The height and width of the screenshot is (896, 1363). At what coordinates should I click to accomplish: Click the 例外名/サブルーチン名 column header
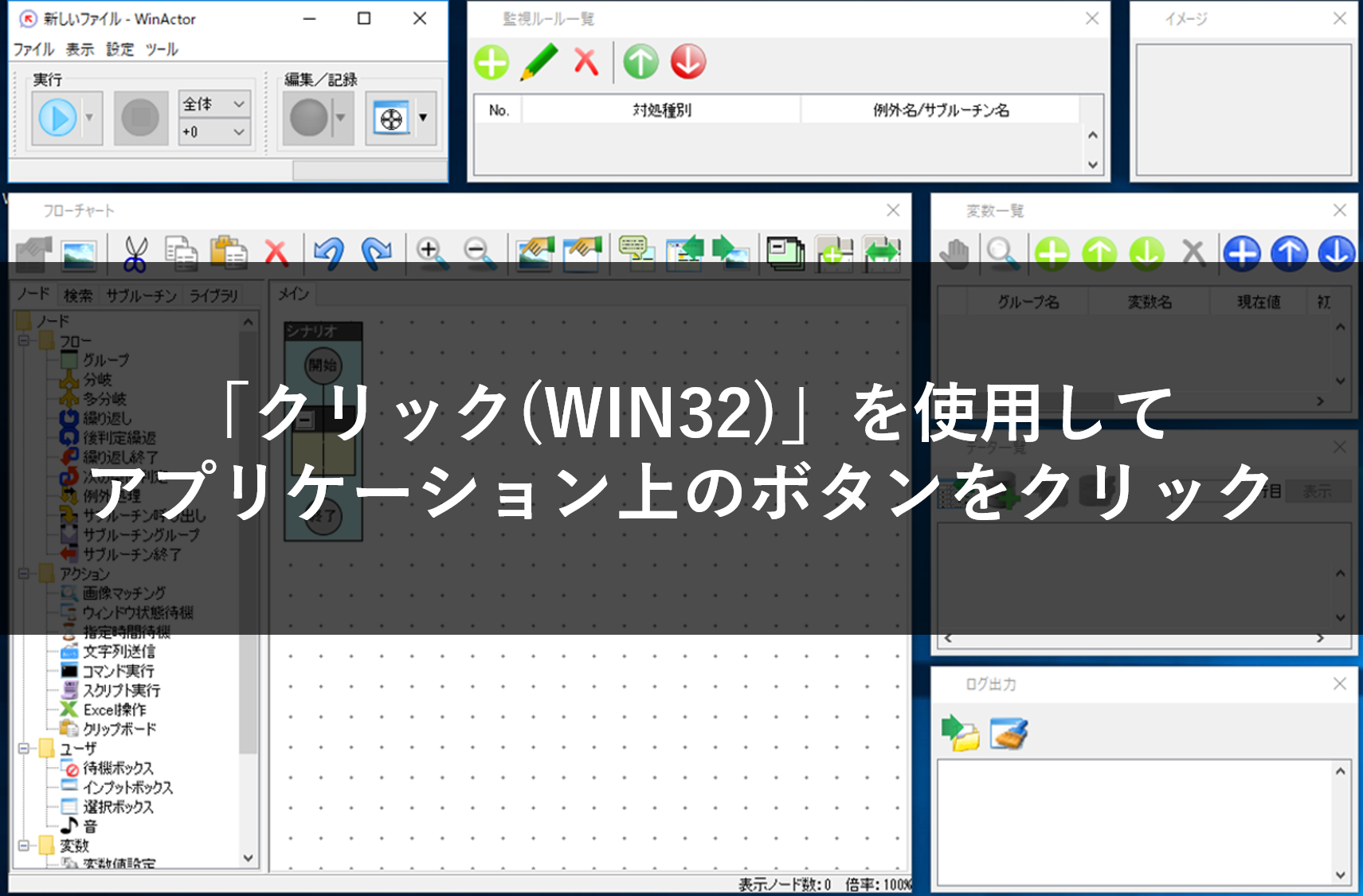pyautogui.click(x=941, y=110)
